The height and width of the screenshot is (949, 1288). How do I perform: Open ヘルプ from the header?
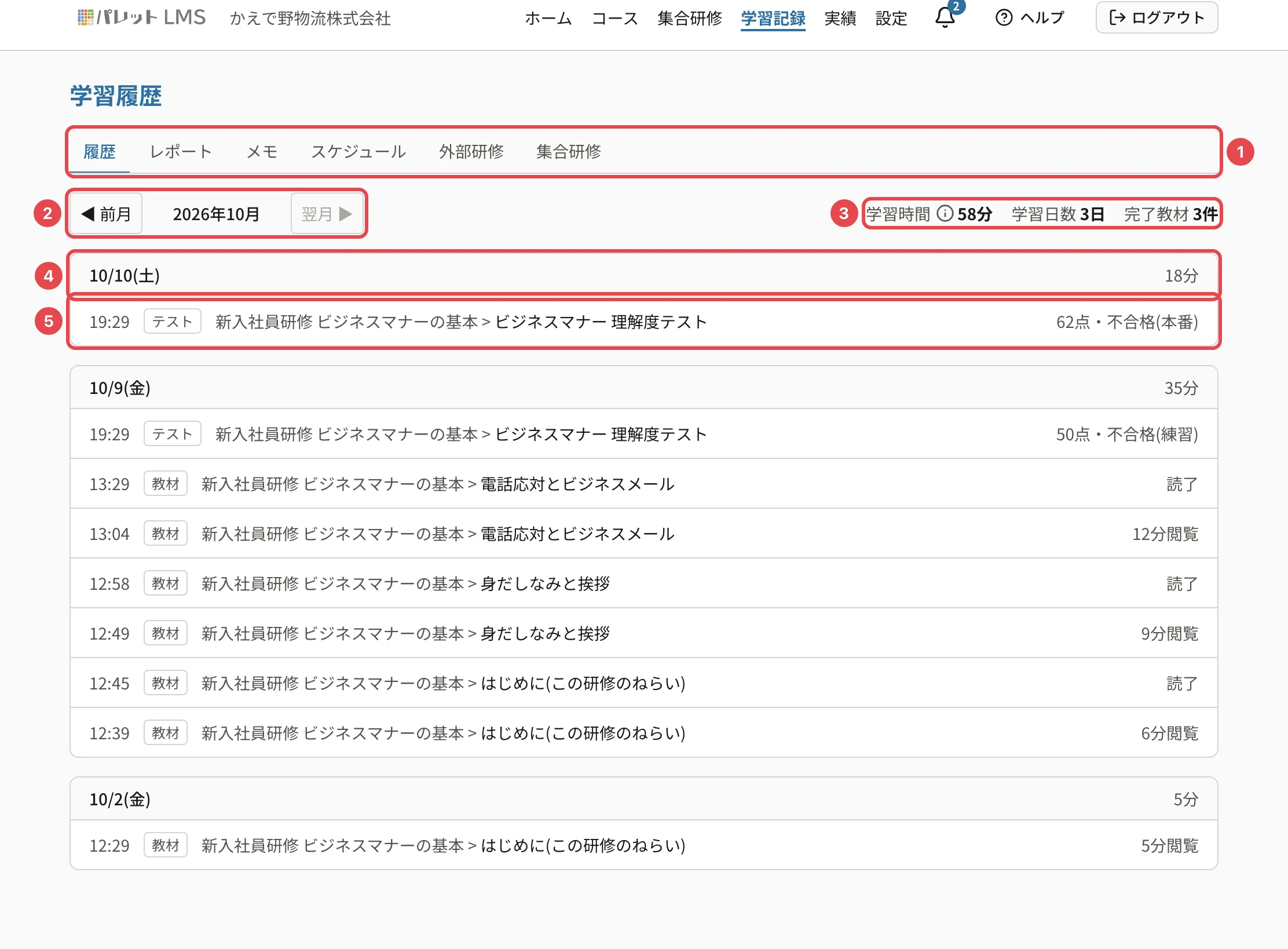(1030, 17)
